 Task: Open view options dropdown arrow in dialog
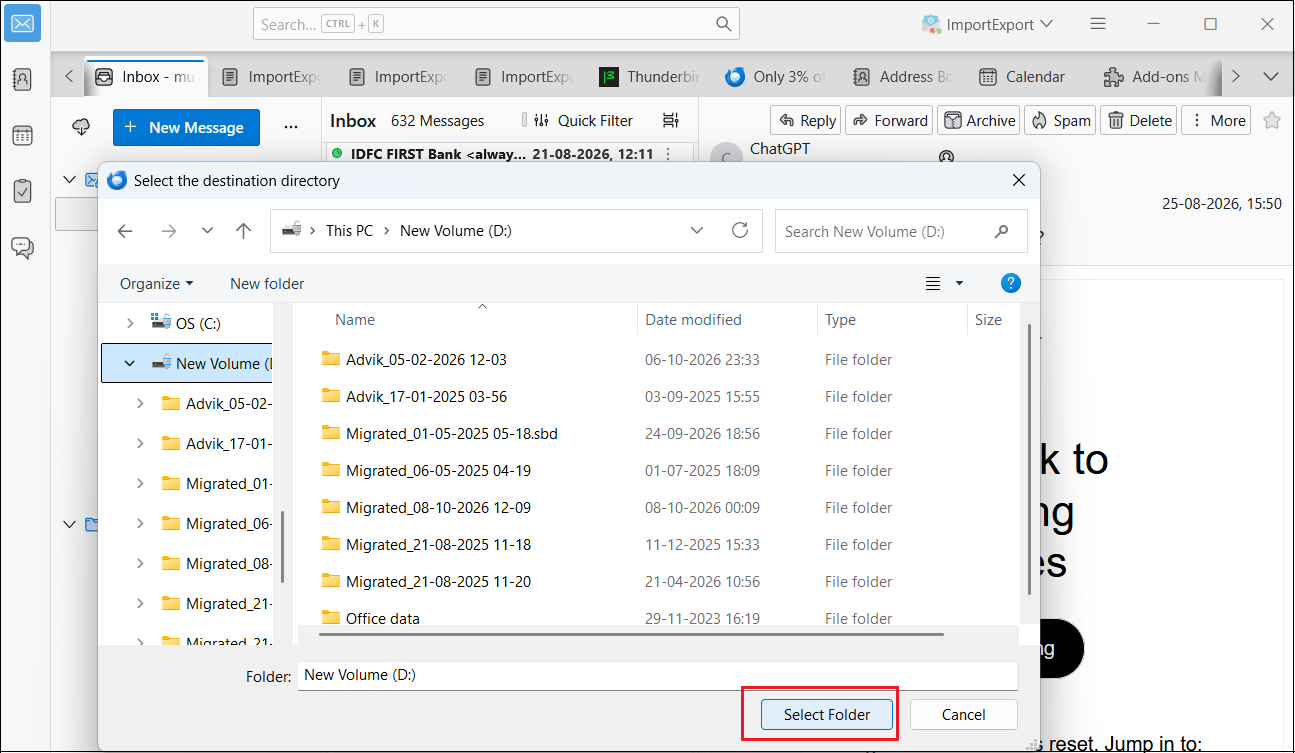point(960,284)
